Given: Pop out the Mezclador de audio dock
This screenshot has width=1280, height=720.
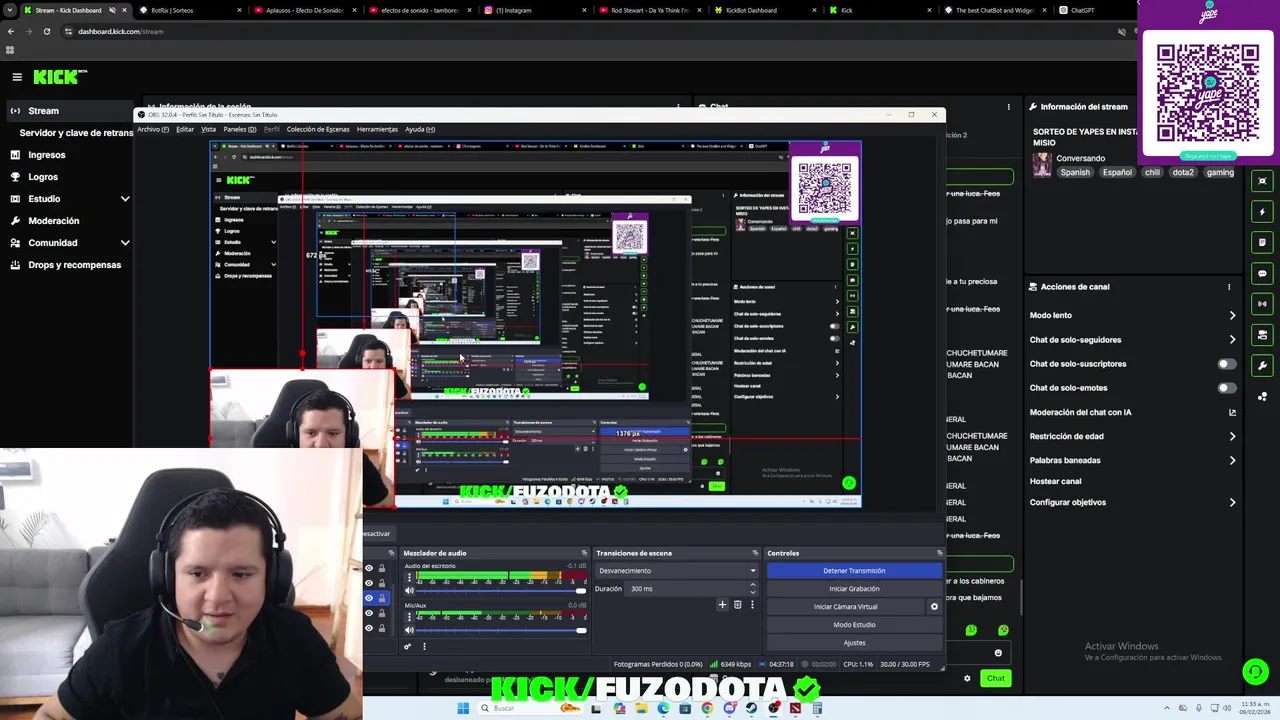Looking at the screenshot, I should (x=584, y=553).
